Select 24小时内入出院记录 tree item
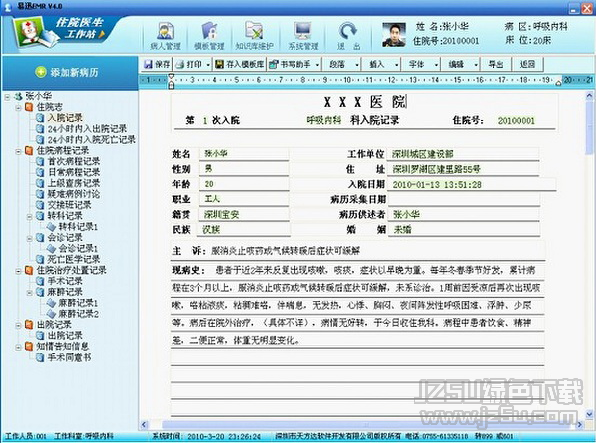Viewport: 596px width, 443px height. 87,129
